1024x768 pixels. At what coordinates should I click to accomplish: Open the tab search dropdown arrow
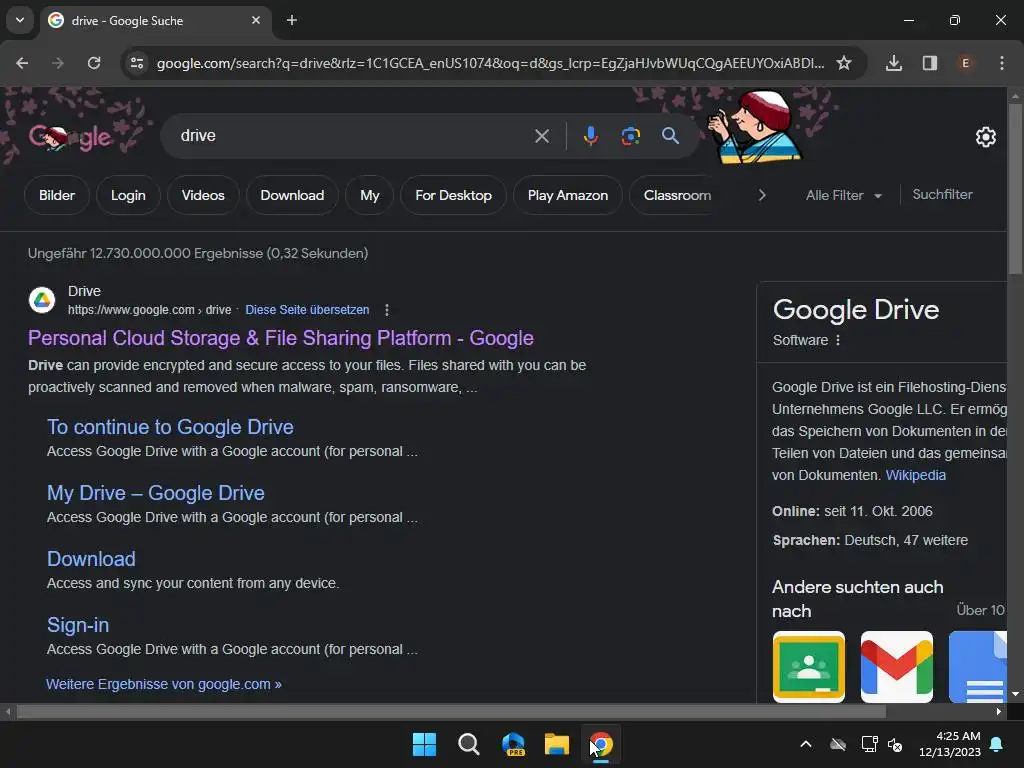coord(20,20)
